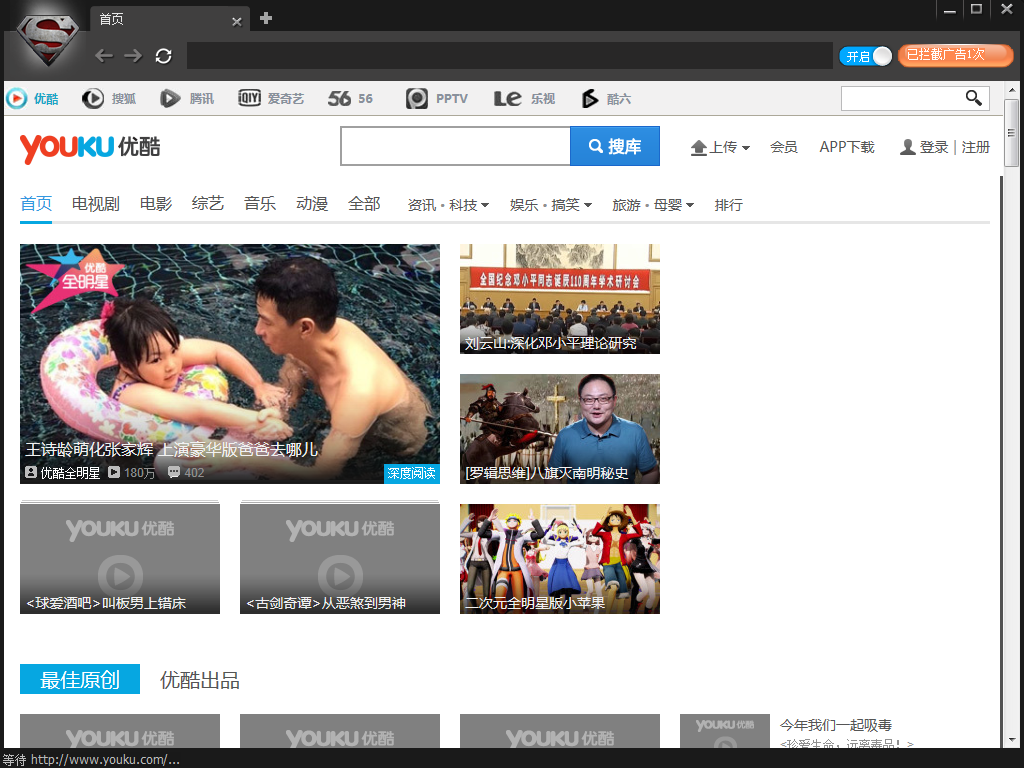
Task: Click the back navigation arrow
Action: pos(103,56)
